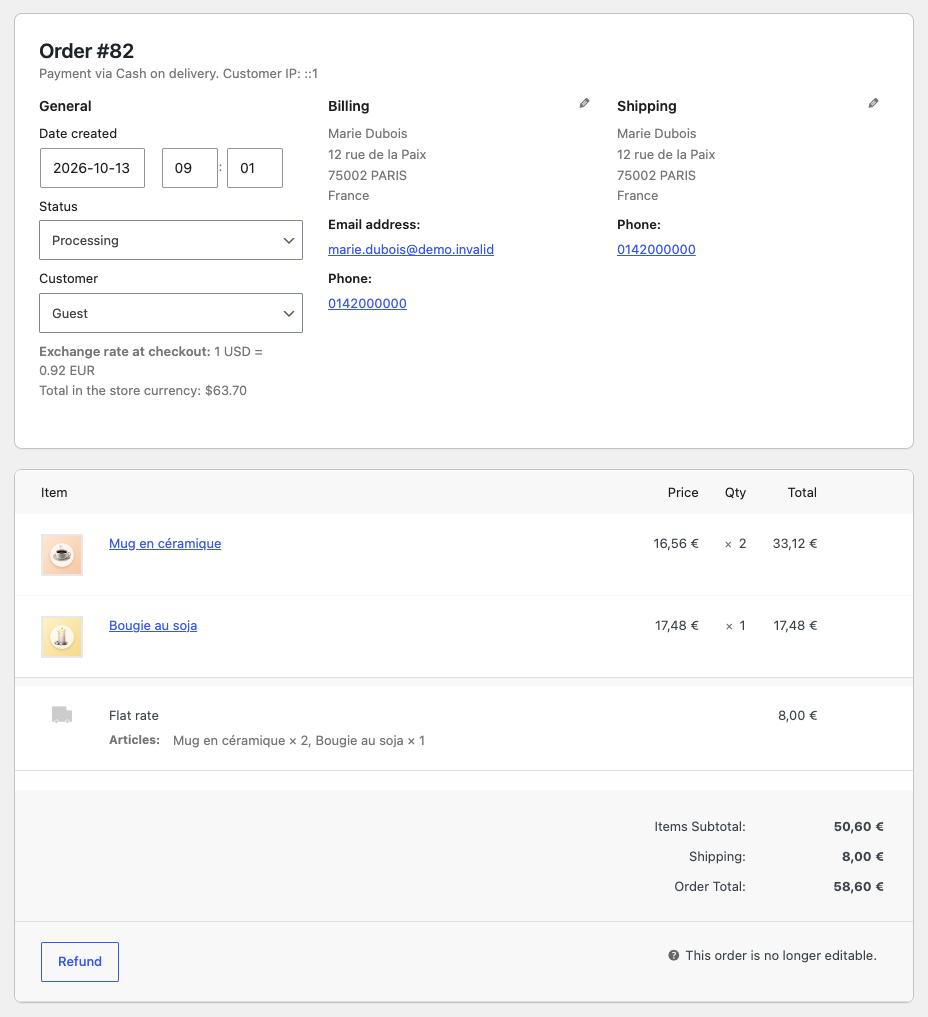Open the Status dropdown showing Processing

171,240
